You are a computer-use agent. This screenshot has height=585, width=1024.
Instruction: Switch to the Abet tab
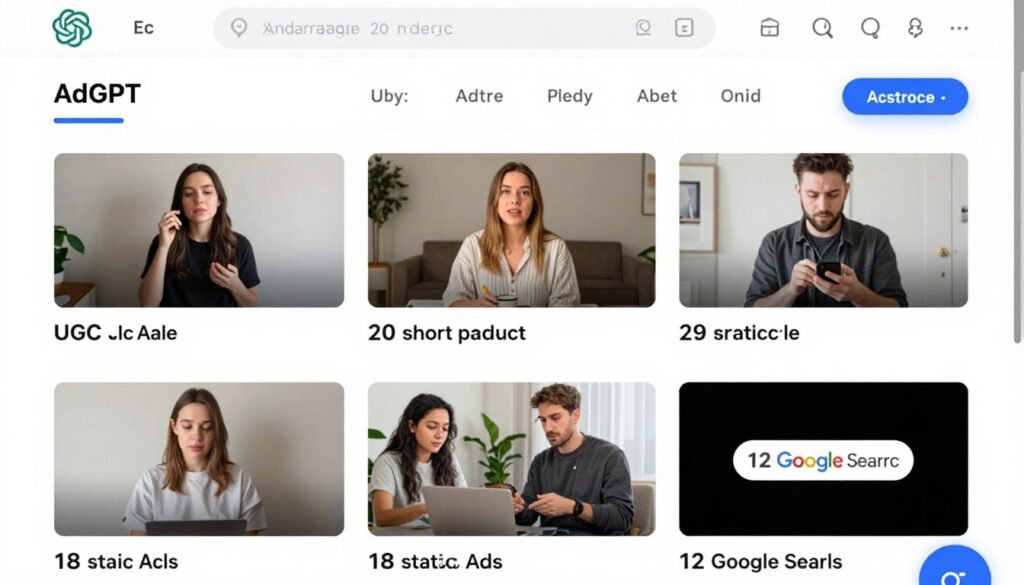pyautogui.click(x=656, y=96)
